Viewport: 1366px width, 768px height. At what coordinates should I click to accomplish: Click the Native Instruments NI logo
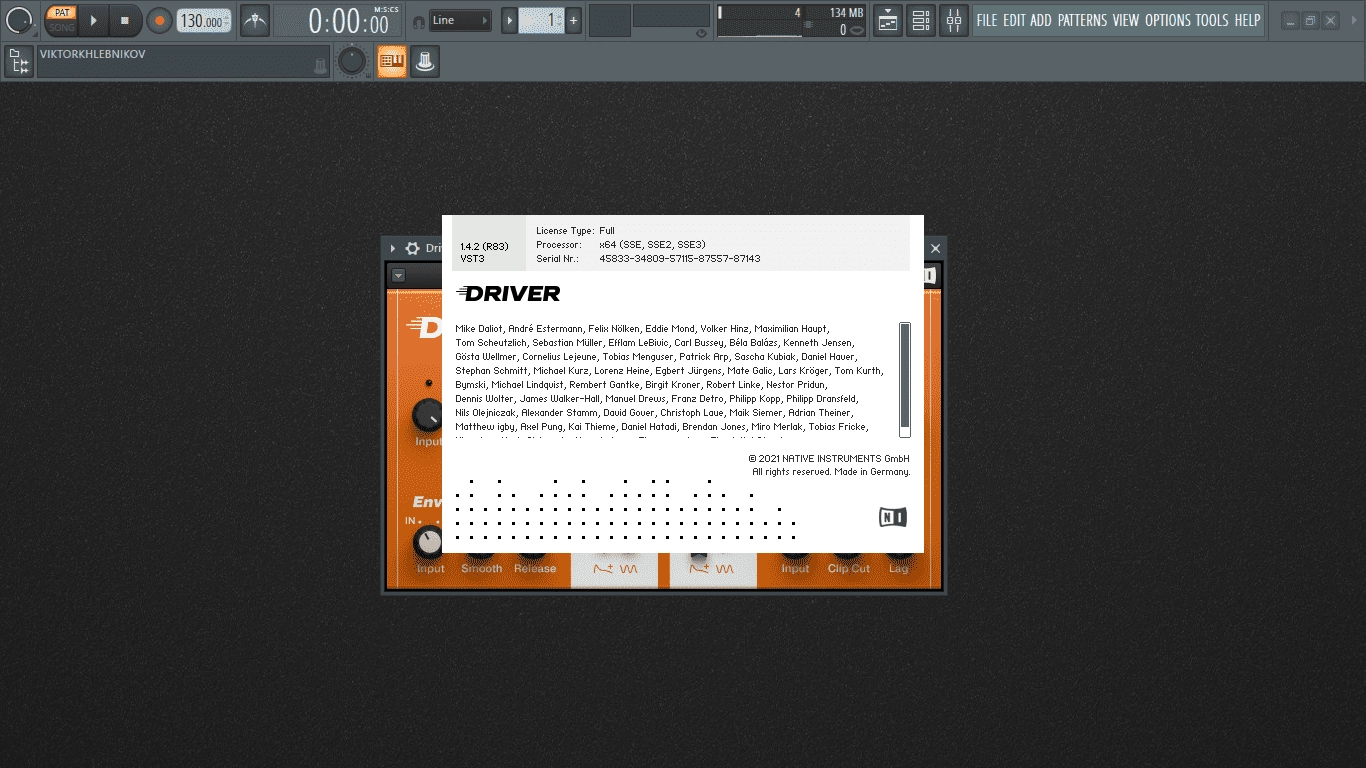click(893, 517)
